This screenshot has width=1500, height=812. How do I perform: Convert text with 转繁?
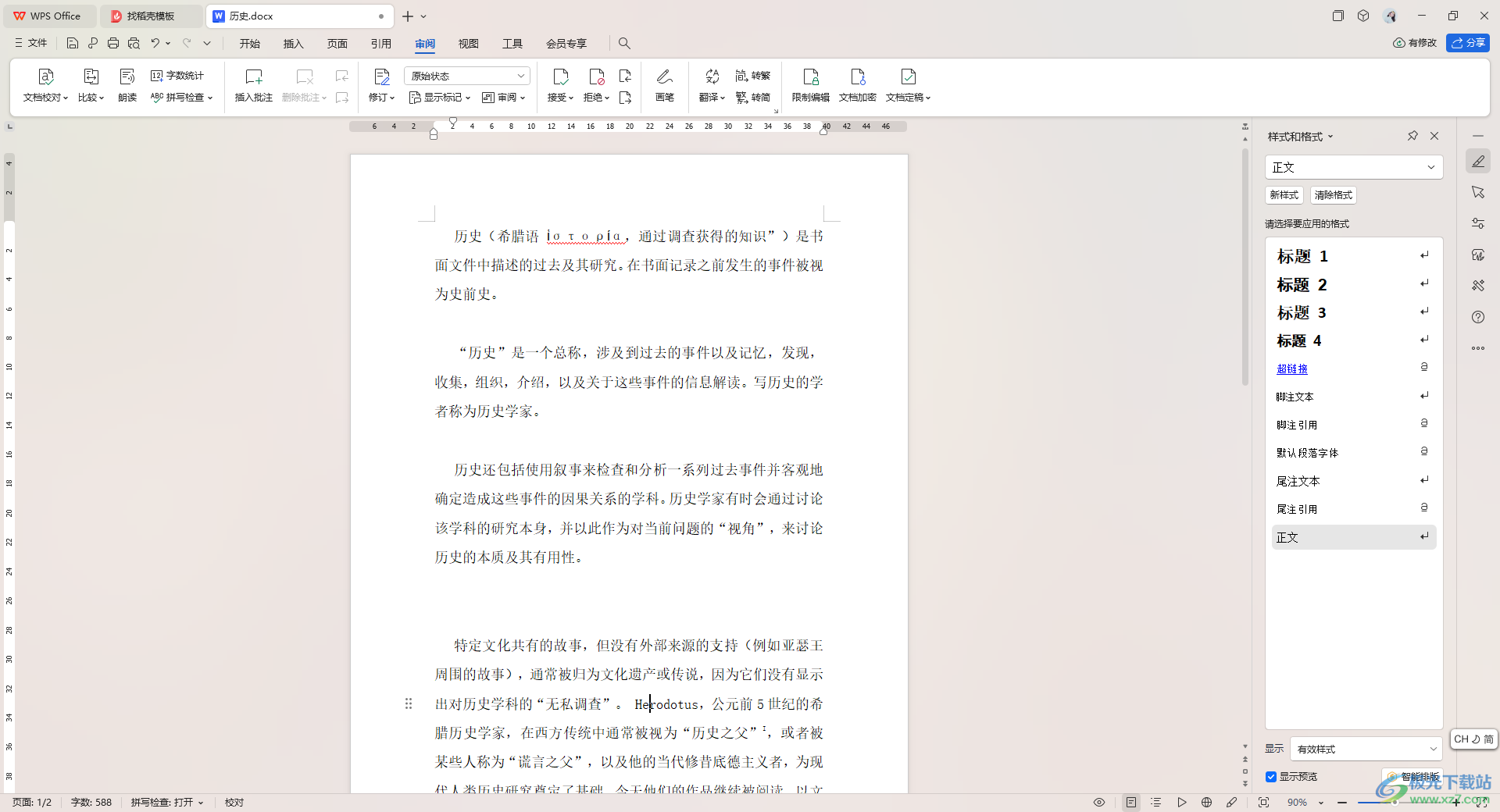click(753, 76)
